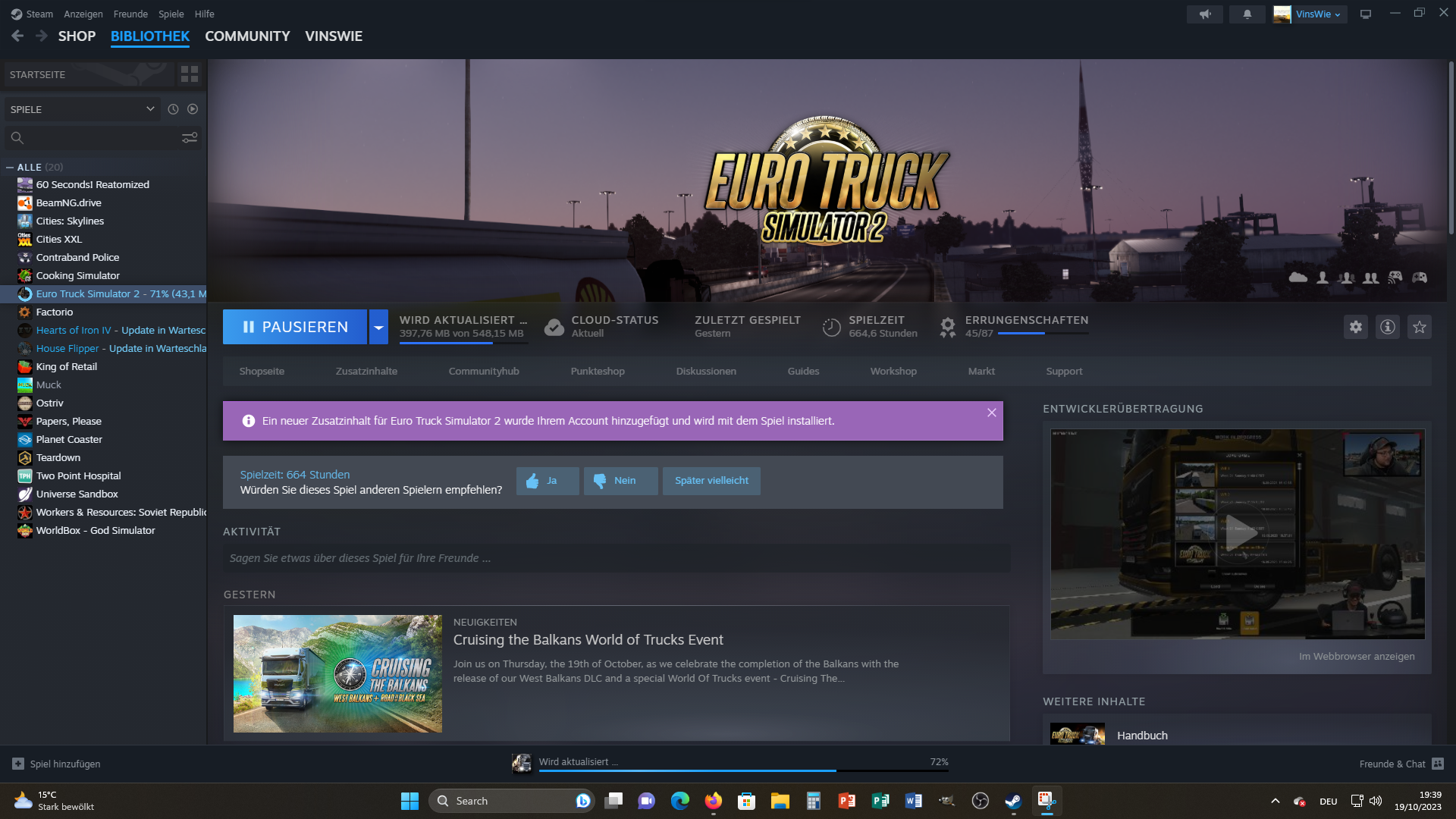Select Cities: Skylines in the library
This screenshot has height=819, width=1456.
pos(70,221)
